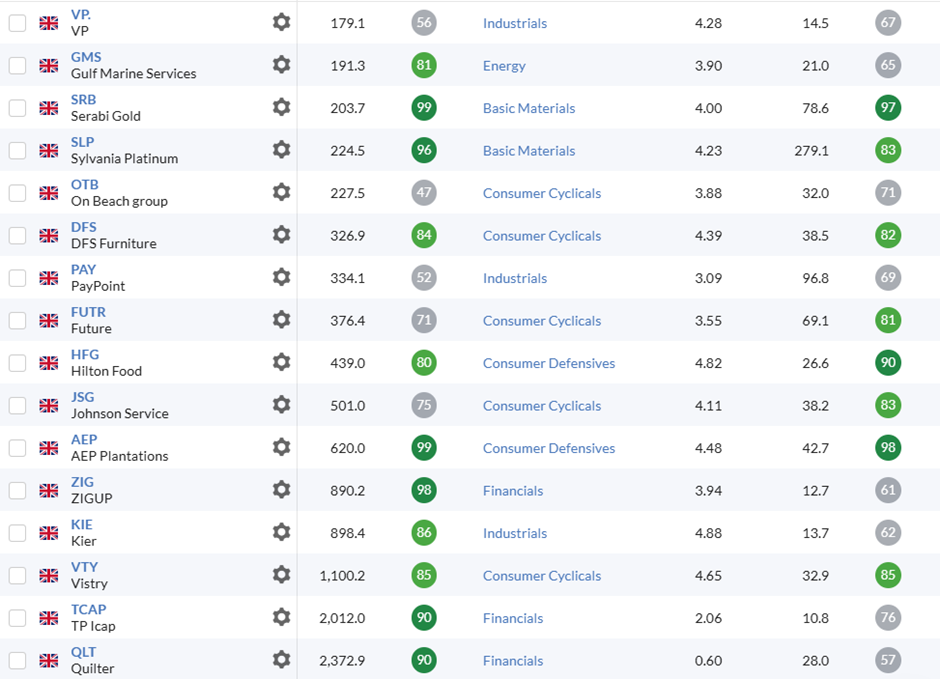The image size is (940, 679).
Task: Click the grey 57 badge in the Quilter row
Action: [x=888, y=660]
